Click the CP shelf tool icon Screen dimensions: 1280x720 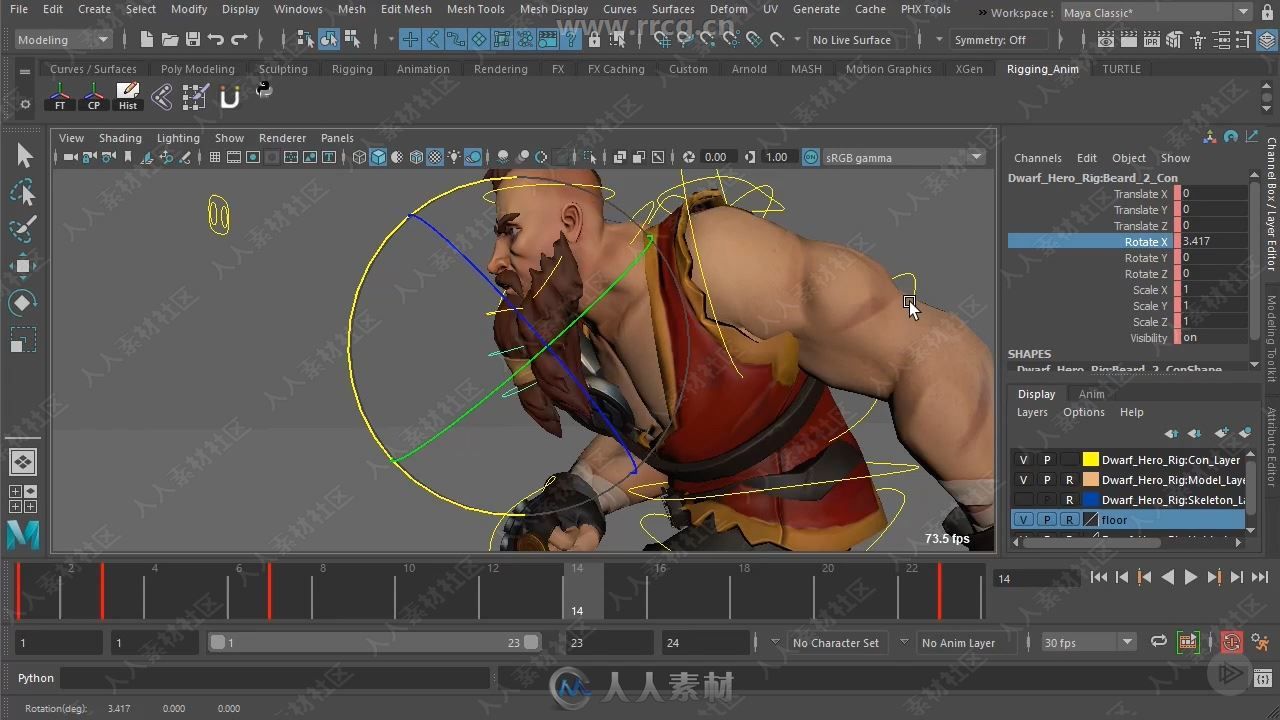point(94,97)
